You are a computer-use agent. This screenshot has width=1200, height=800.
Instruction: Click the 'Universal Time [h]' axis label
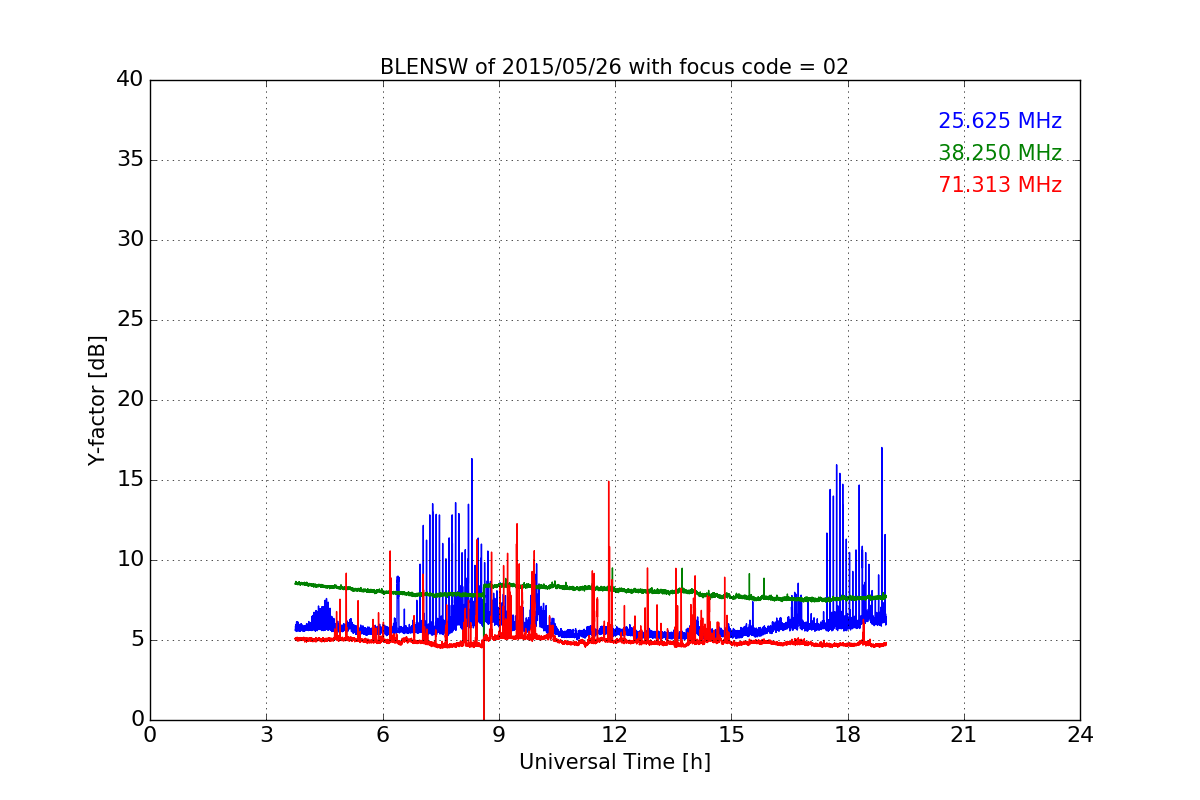click(615, 762)
